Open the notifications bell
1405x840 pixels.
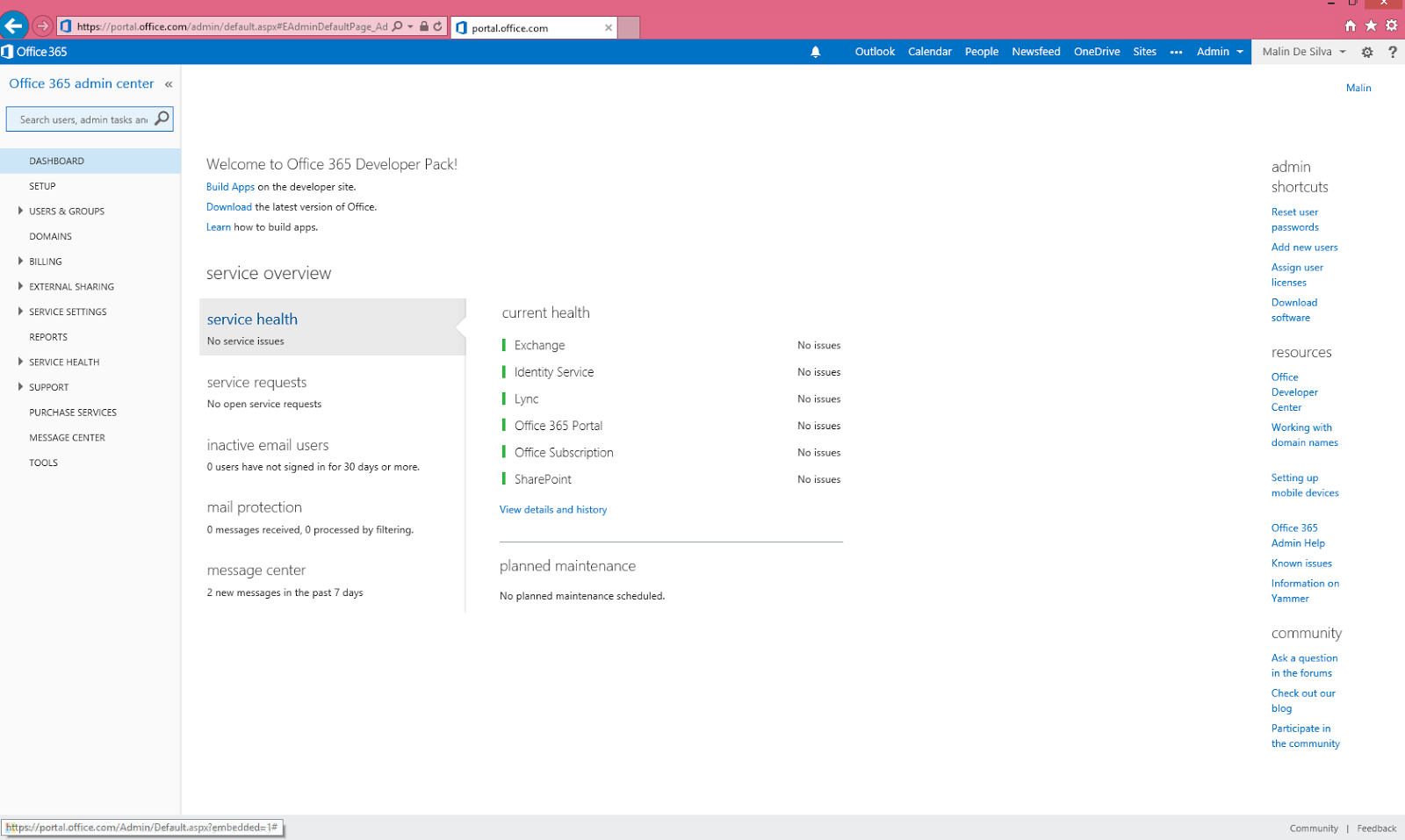(x=816, y=52)
